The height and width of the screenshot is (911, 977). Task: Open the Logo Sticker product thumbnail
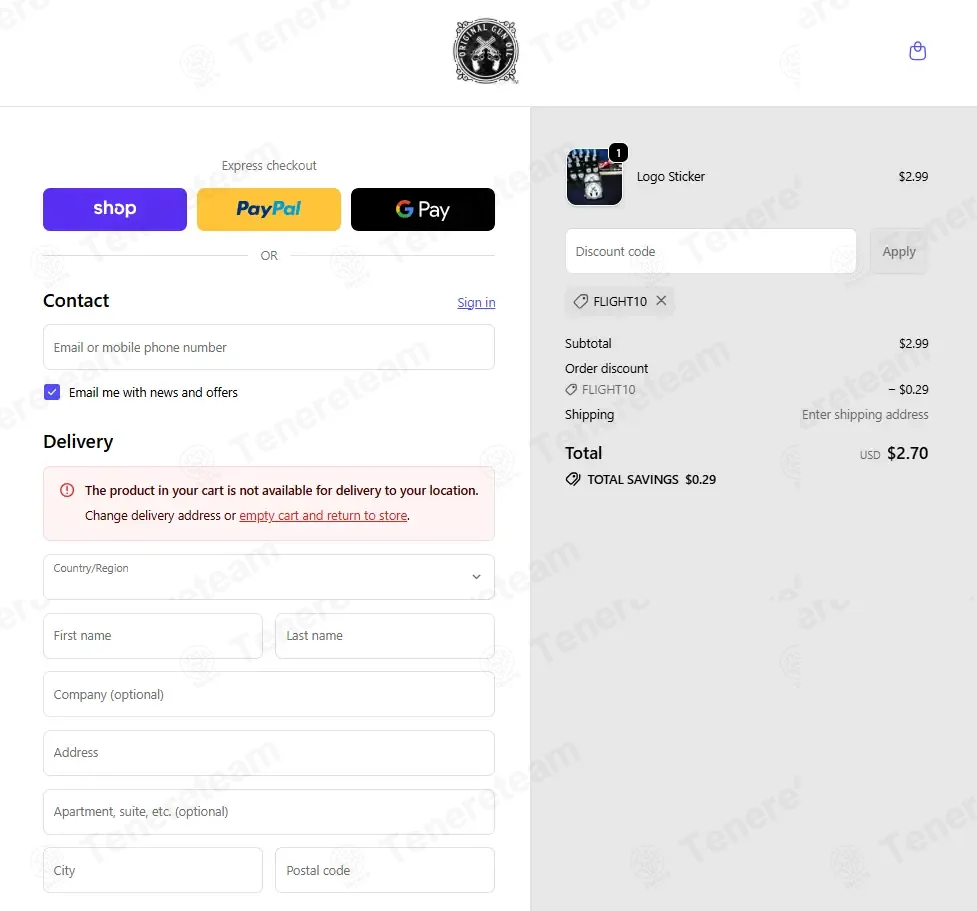click(594, 177)
